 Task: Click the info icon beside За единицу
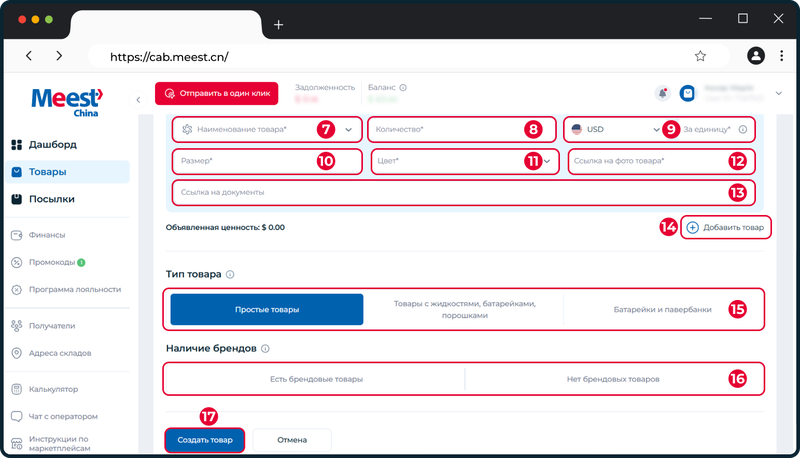tap(743, 130)
